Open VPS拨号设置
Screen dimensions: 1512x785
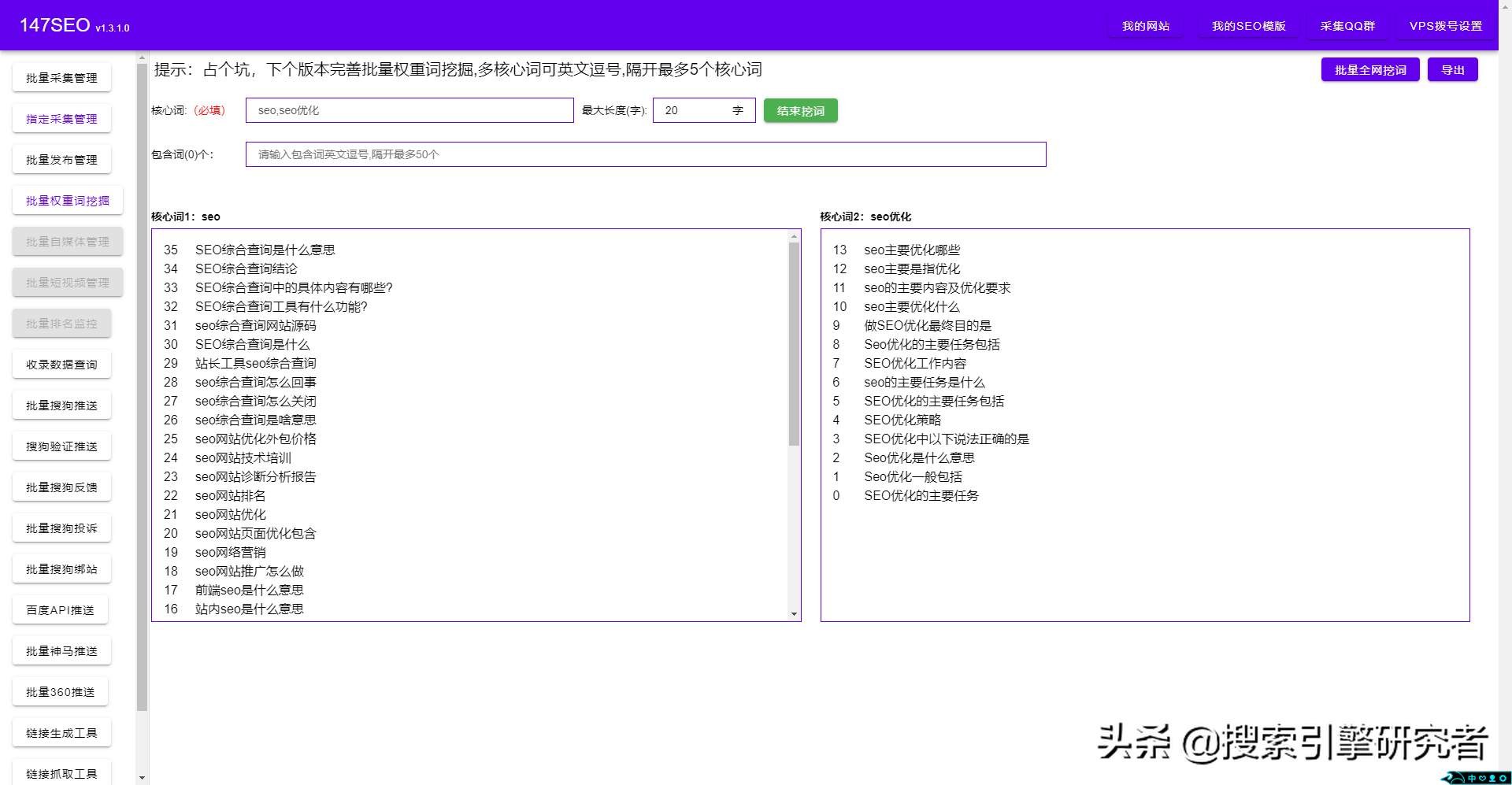(1444, 25)
